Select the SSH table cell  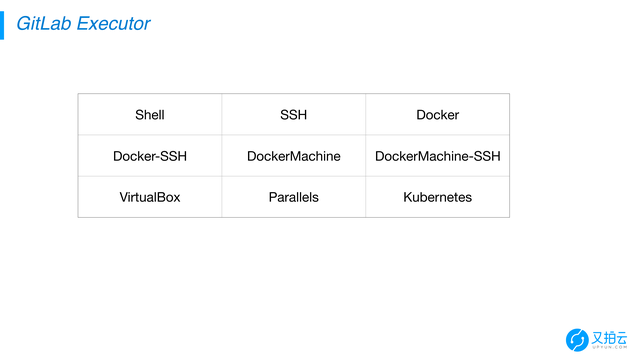pos(293,115)
